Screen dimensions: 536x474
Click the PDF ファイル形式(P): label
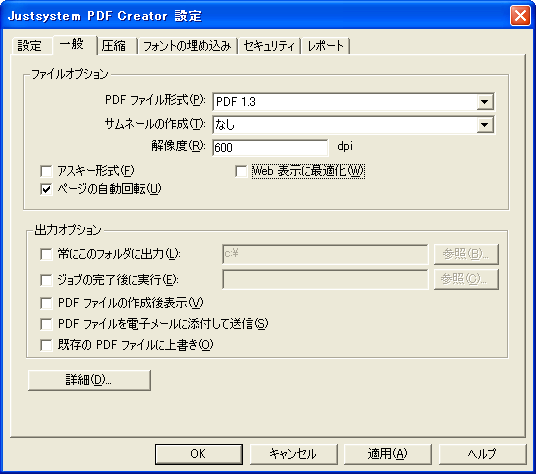click(x=155, y=100)
